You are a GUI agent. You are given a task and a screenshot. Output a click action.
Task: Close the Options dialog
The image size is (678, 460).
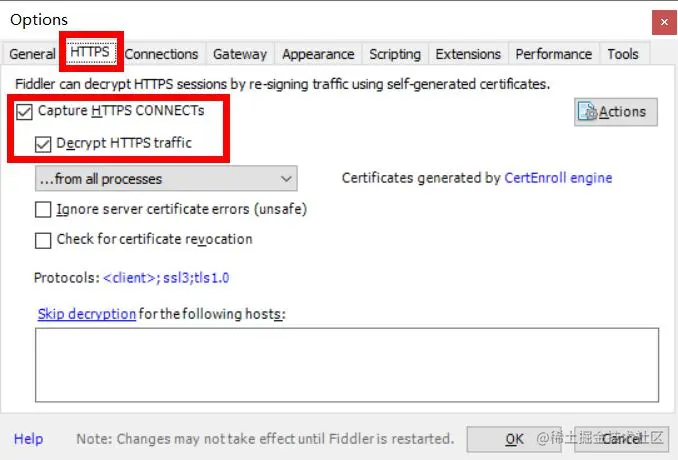pos(664,22)
